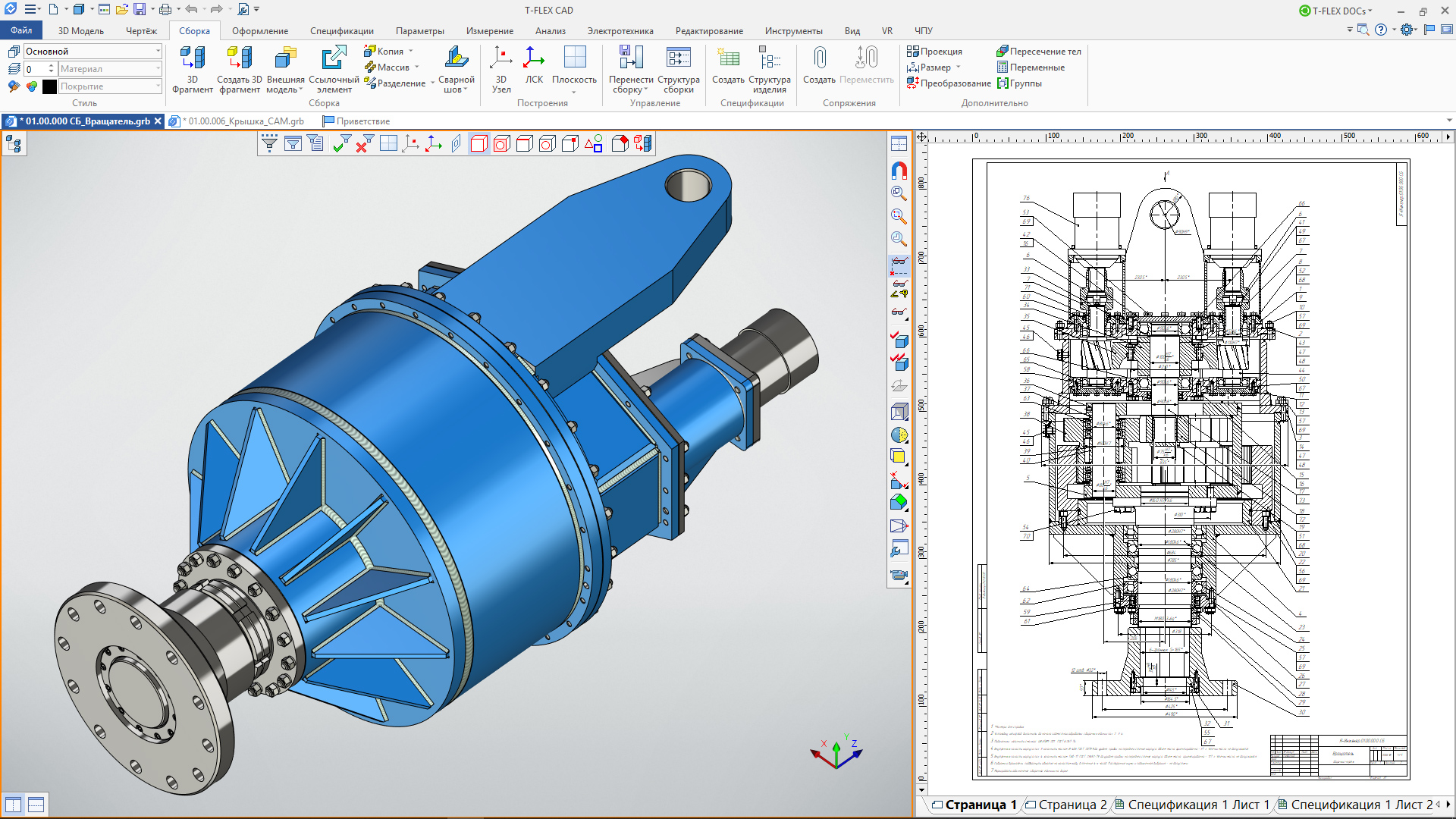Image resolution: width=1456 pixels, height=819 pixels.
Task: Click the magnet snap icon in view toolbar
Action: pos(899,171)
